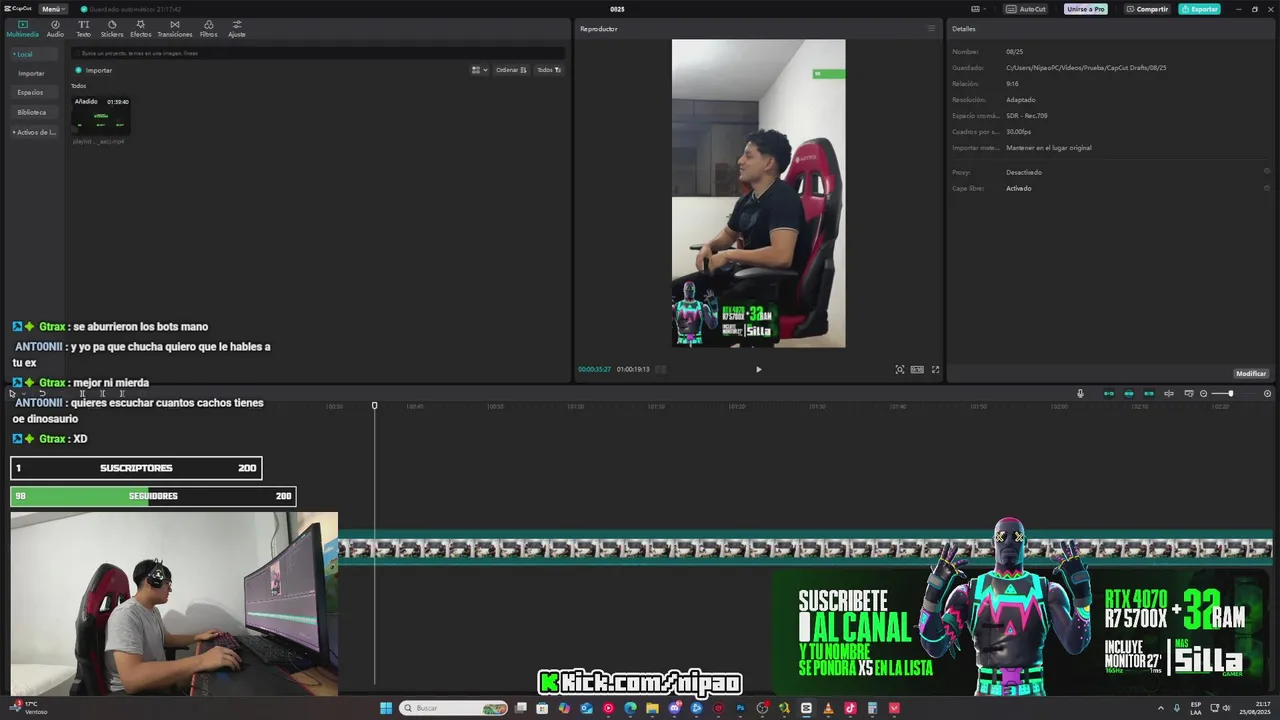Select the video clip on the timeline
1280x720 pixels.
coord(805,548)
